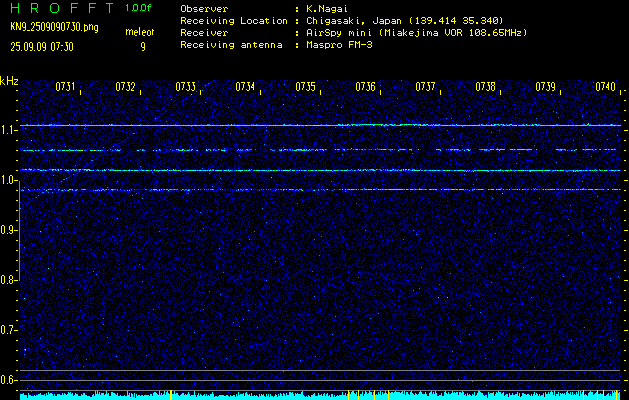This screenshot has height=400, width=629.
Task: Click the meteor label above the count
Action: click(140, 32)
